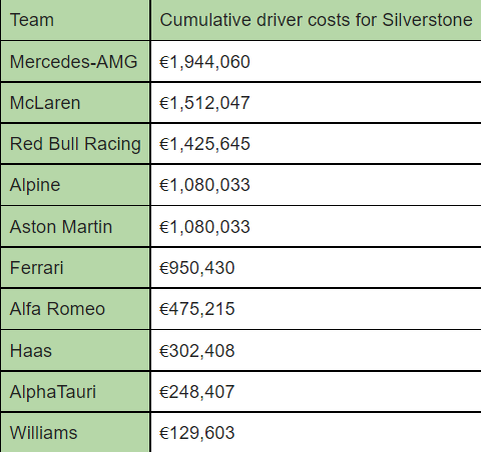The height and width of the screenshot is (452, 481).
Task: Click the Red Bull Racing cell
Action: coord(75,144)
